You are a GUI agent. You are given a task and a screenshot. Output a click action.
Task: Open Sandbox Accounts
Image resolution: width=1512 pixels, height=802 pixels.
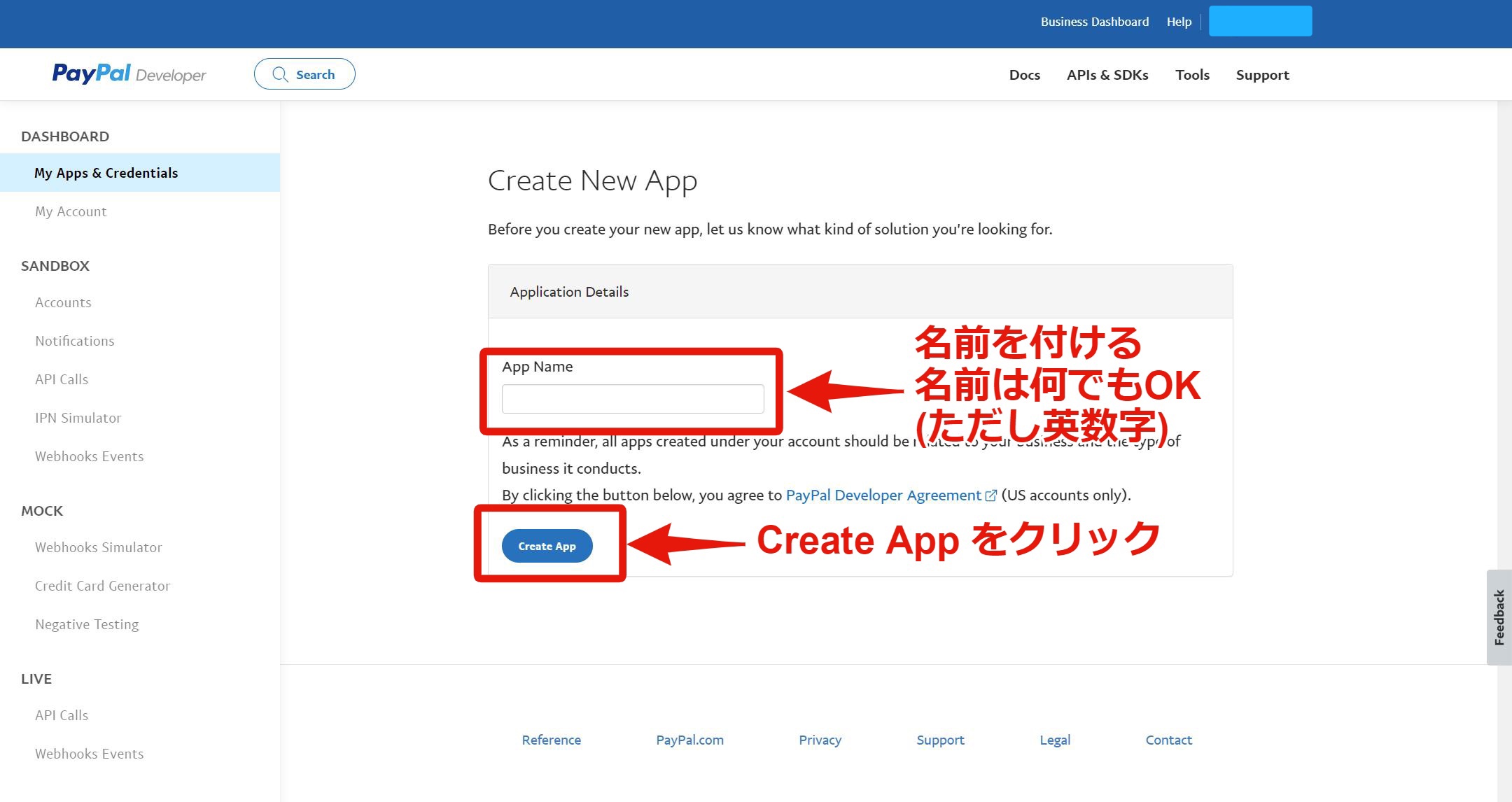click(63, 302)
